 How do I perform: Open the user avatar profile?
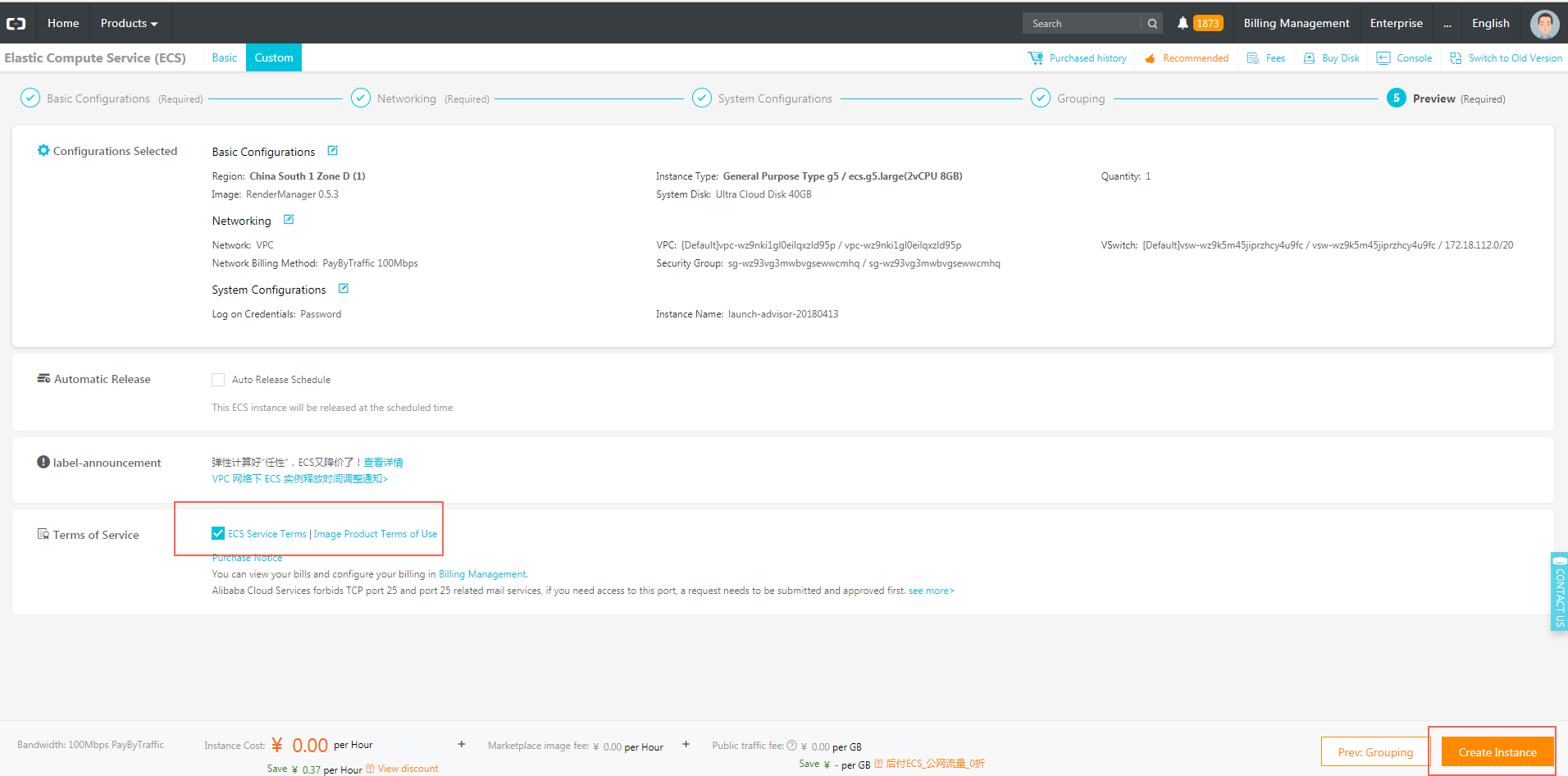[1545, 24]
